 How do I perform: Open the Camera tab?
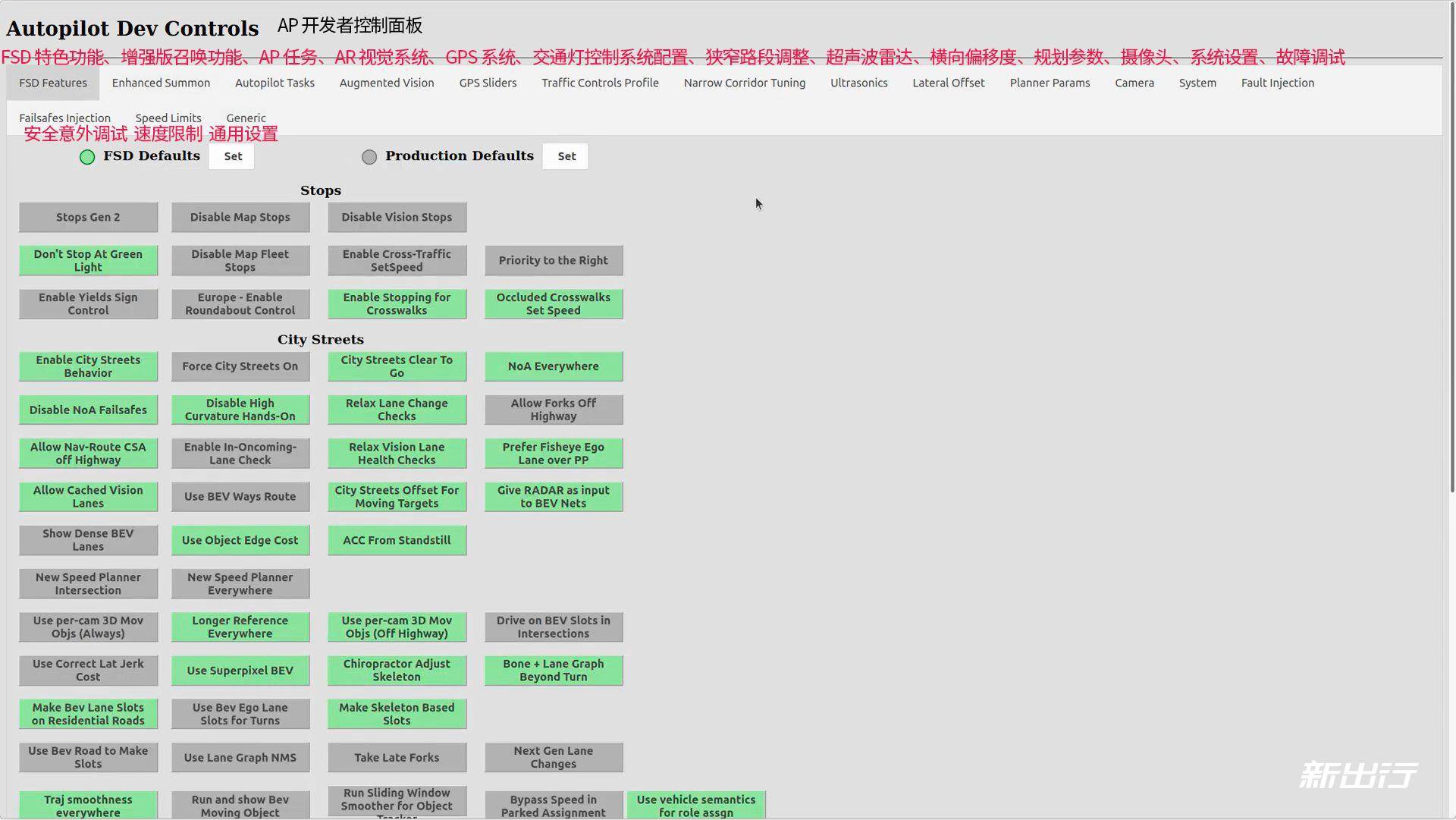click(1134, 83)
